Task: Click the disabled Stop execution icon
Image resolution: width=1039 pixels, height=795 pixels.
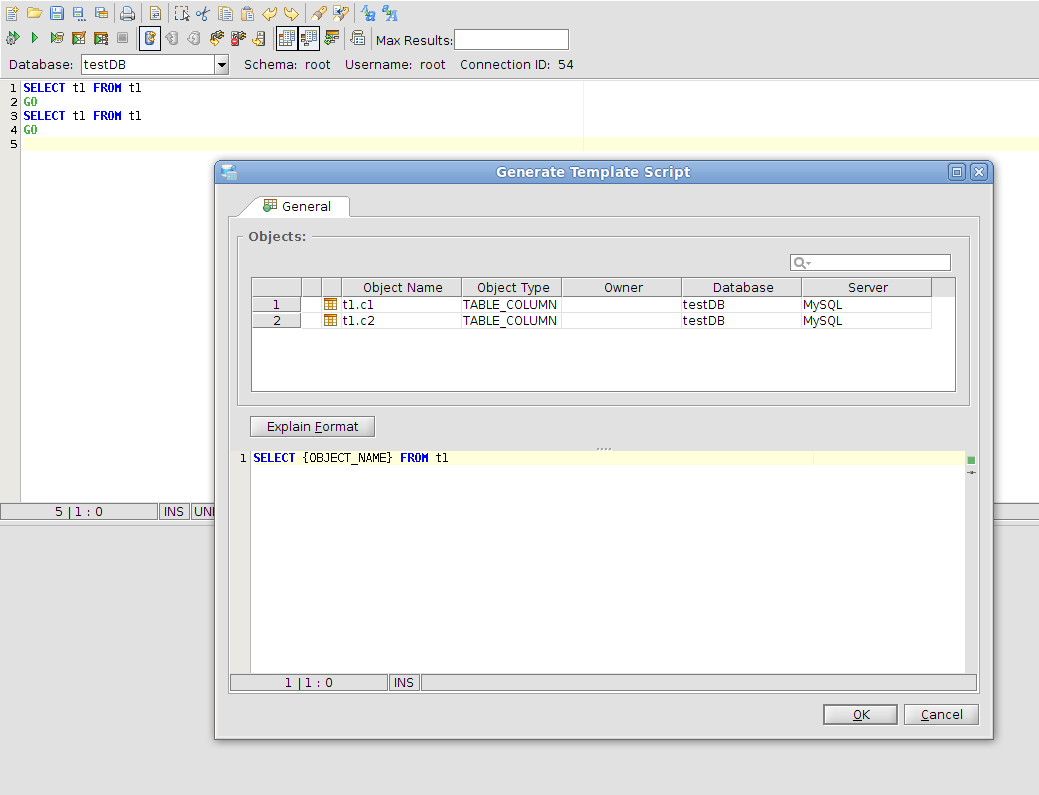Action: [x=123, y=38]
